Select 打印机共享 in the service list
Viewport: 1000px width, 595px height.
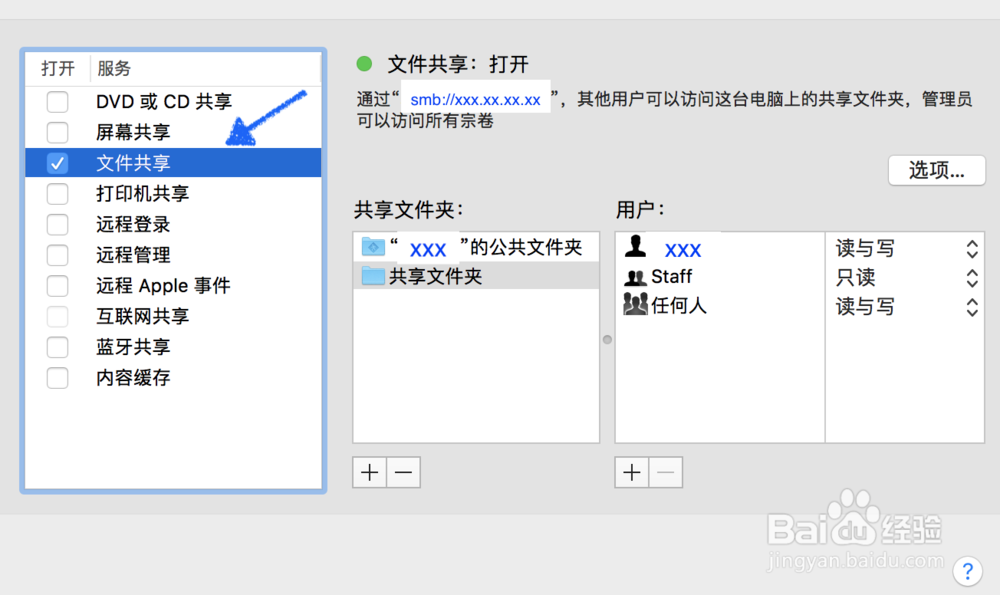tap(142, 194)
